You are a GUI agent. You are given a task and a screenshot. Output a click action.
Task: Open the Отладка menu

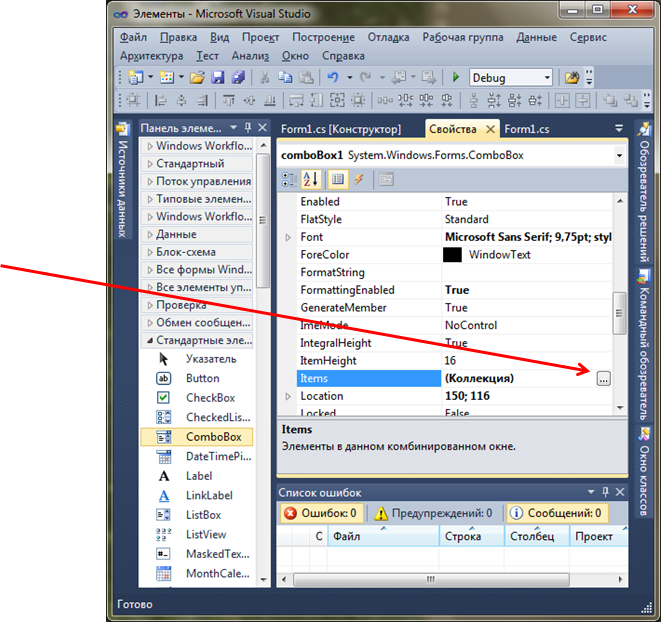click(x=388, y=37)
